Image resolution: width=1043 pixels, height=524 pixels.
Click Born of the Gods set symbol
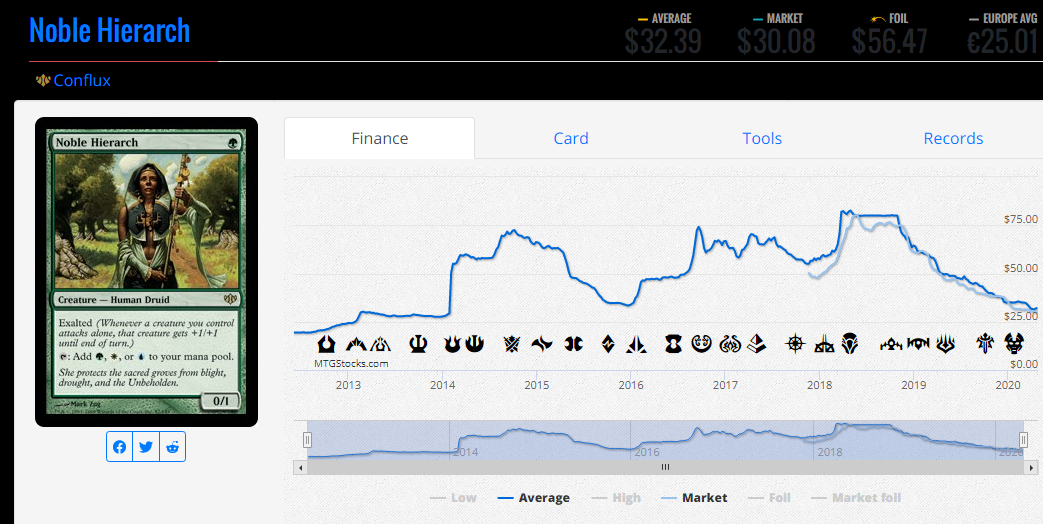(452, 344)
